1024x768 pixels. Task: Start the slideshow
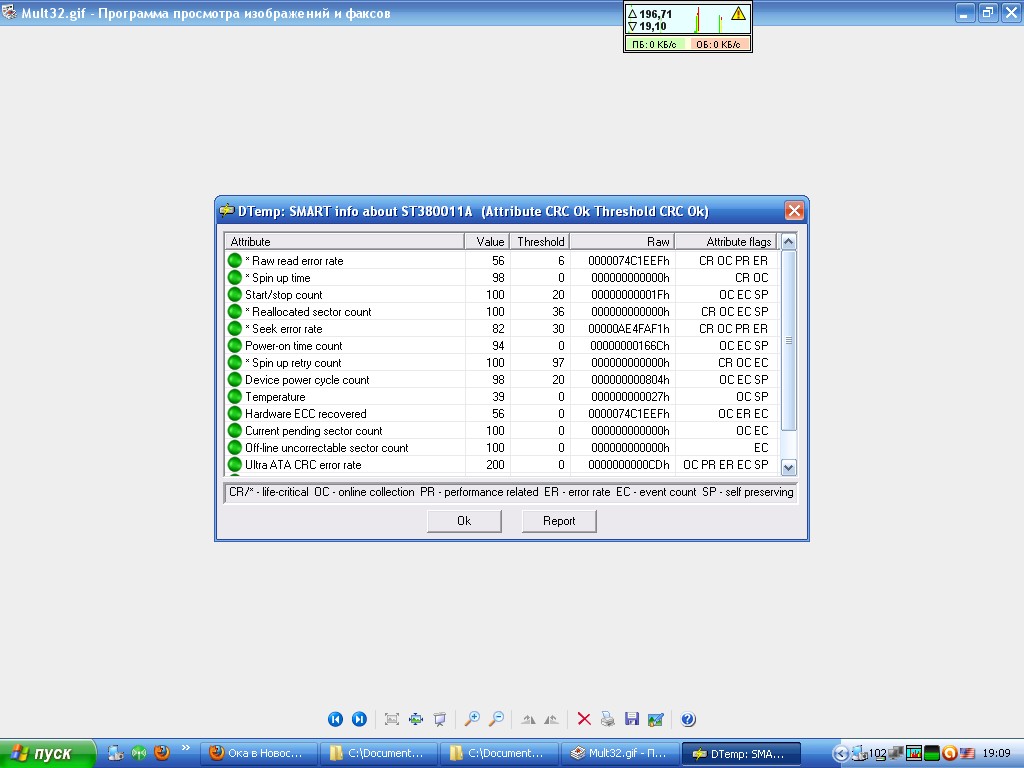[440, 719]
